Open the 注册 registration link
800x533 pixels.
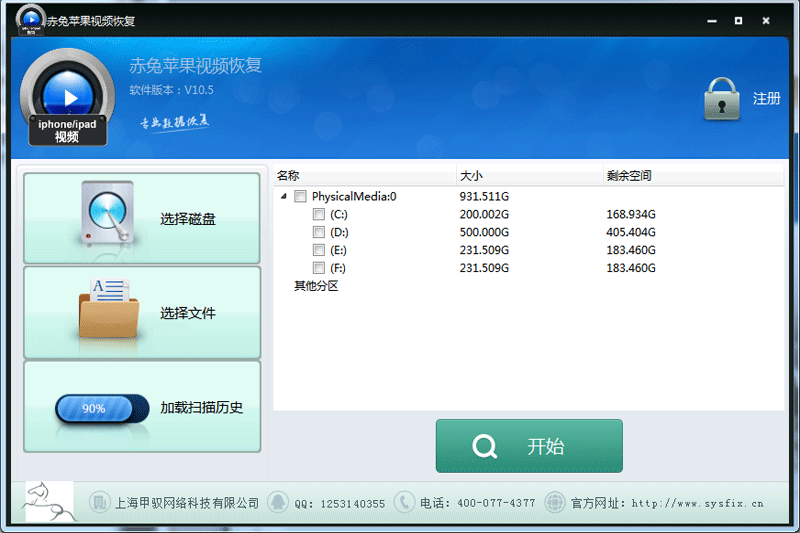[766, 98]
